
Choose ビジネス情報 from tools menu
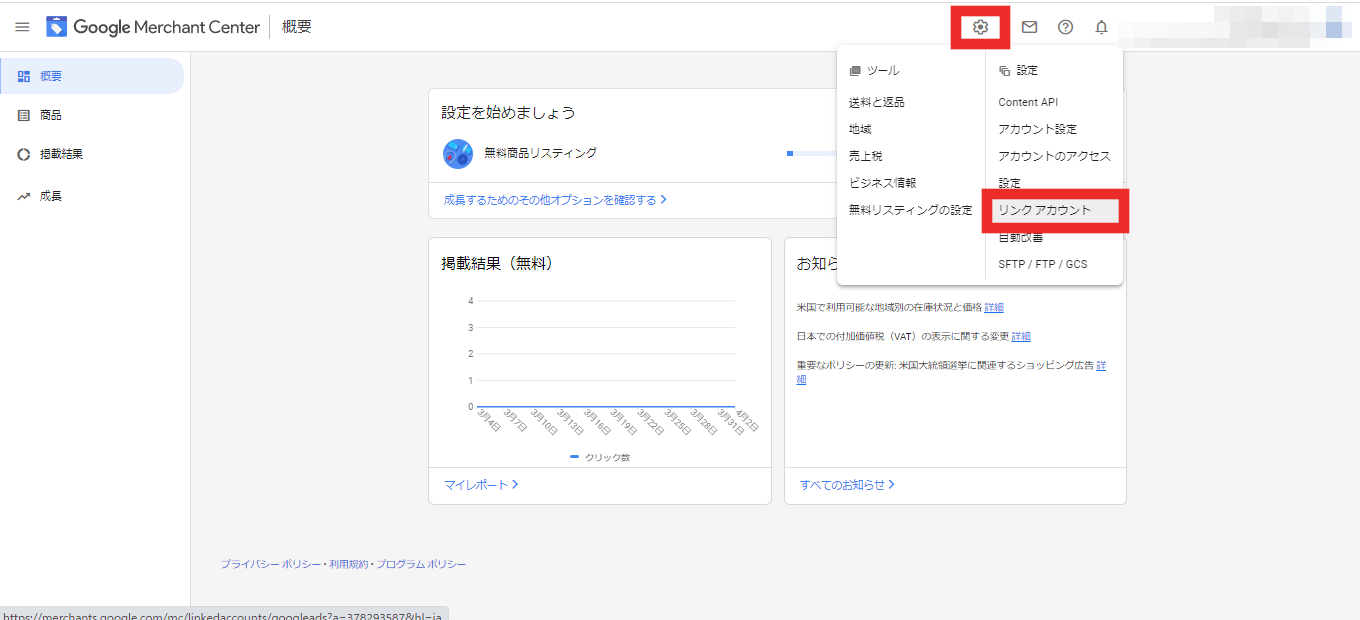coord(883,183)
